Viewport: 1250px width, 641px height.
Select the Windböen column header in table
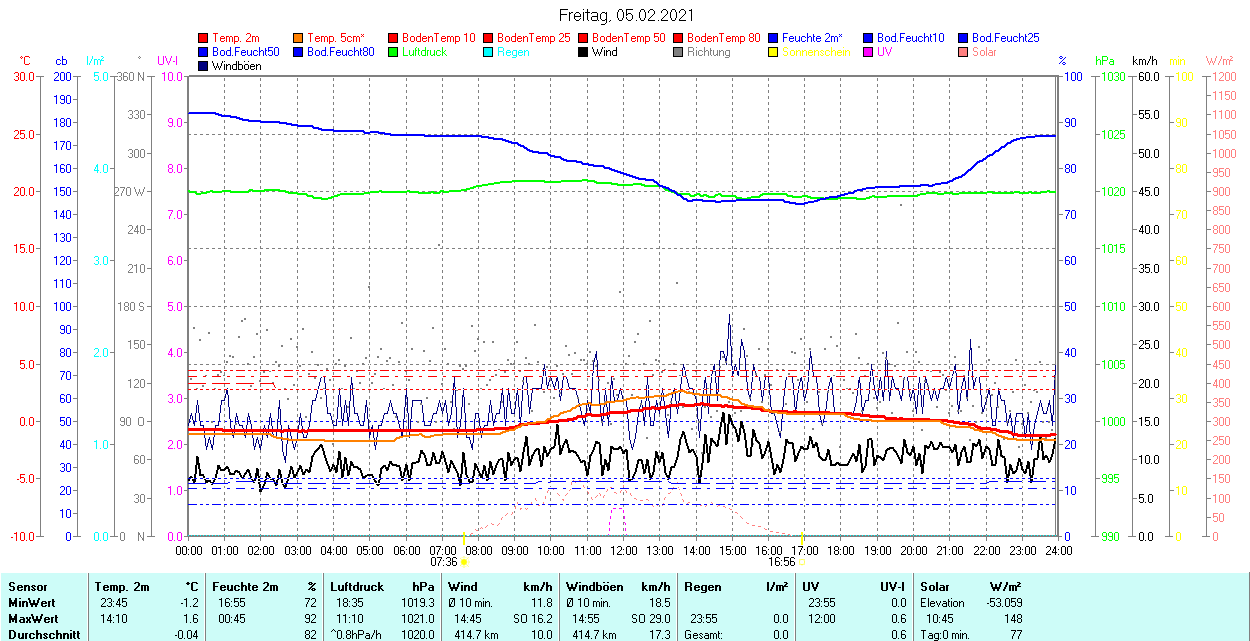[595, 587]
